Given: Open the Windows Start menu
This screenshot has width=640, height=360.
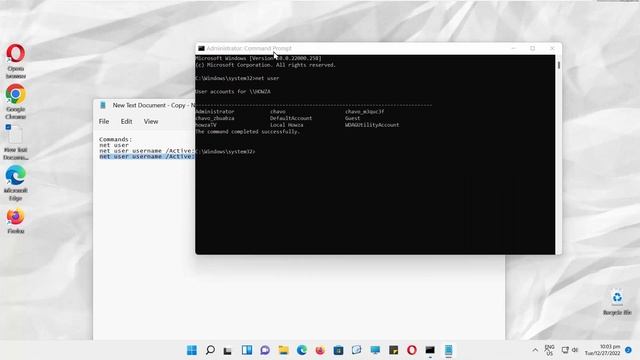Looking at the screenshot, I should (191, 350).
